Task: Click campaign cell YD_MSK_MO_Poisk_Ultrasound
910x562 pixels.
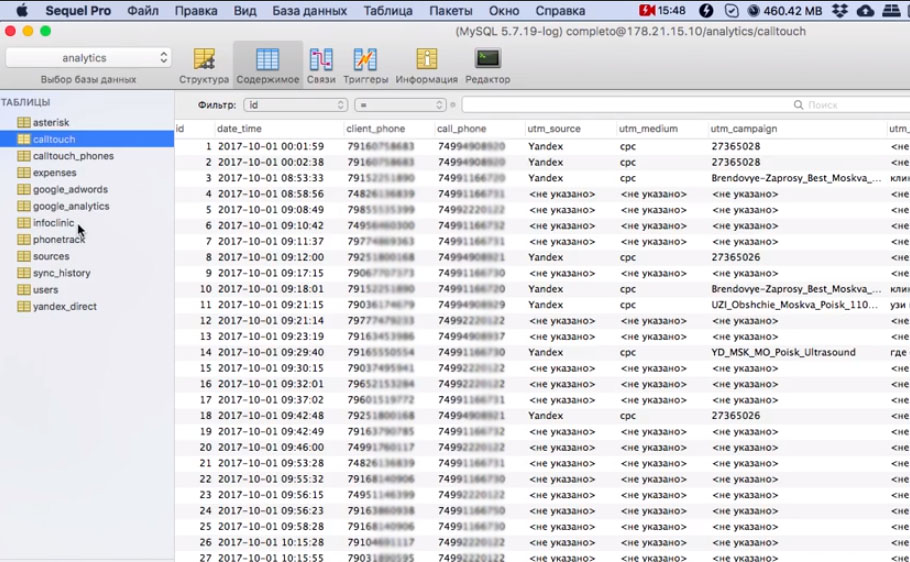Action: pos(783,352)
